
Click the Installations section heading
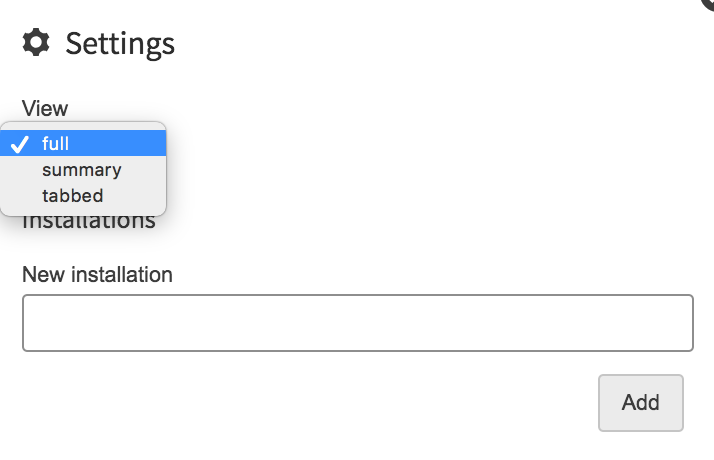coord(89,222)
